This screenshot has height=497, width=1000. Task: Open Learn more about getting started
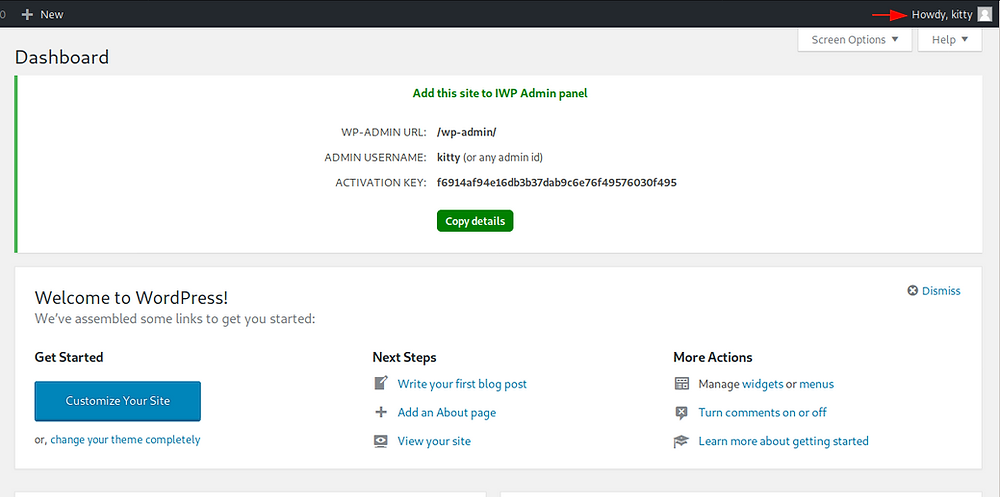coord(784,441)
